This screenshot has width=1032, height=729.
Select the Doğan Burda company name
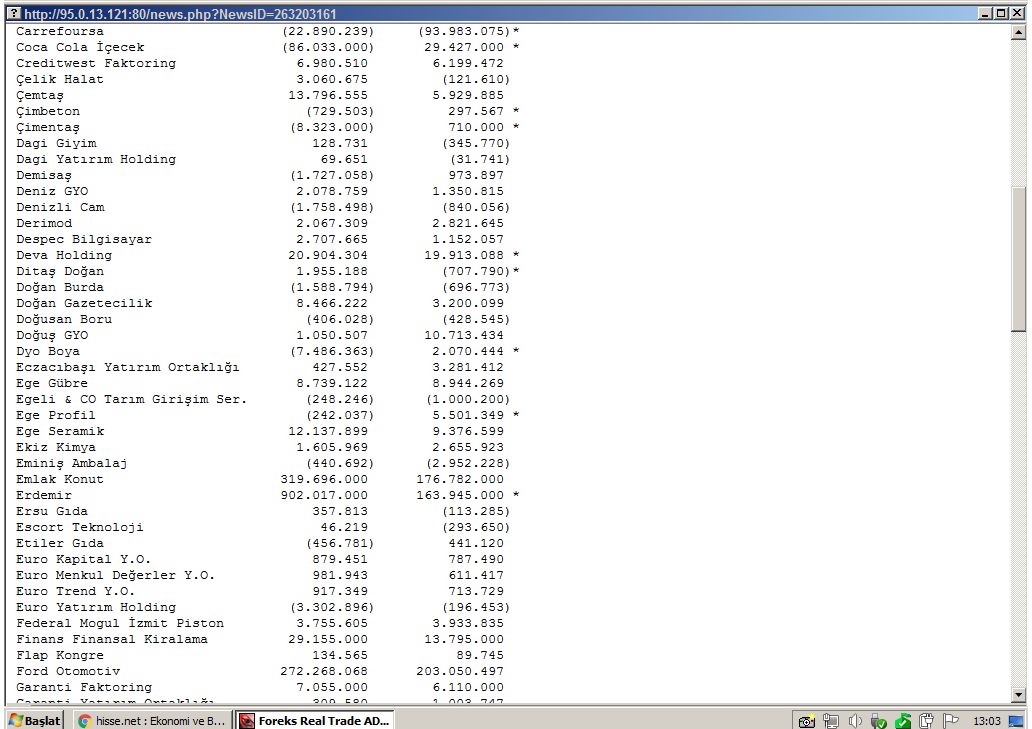click(60, 288)
